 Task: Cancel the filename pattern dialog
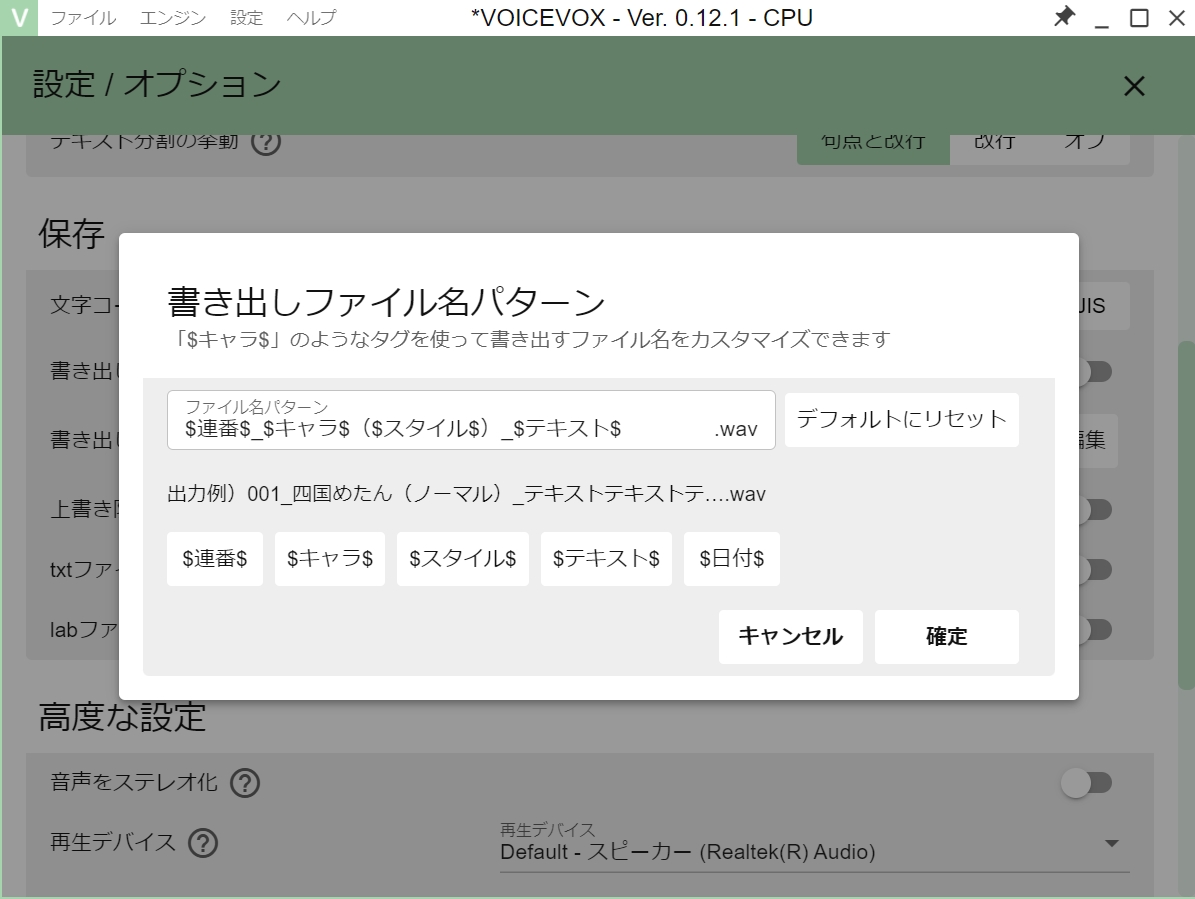tap(790, 636)
